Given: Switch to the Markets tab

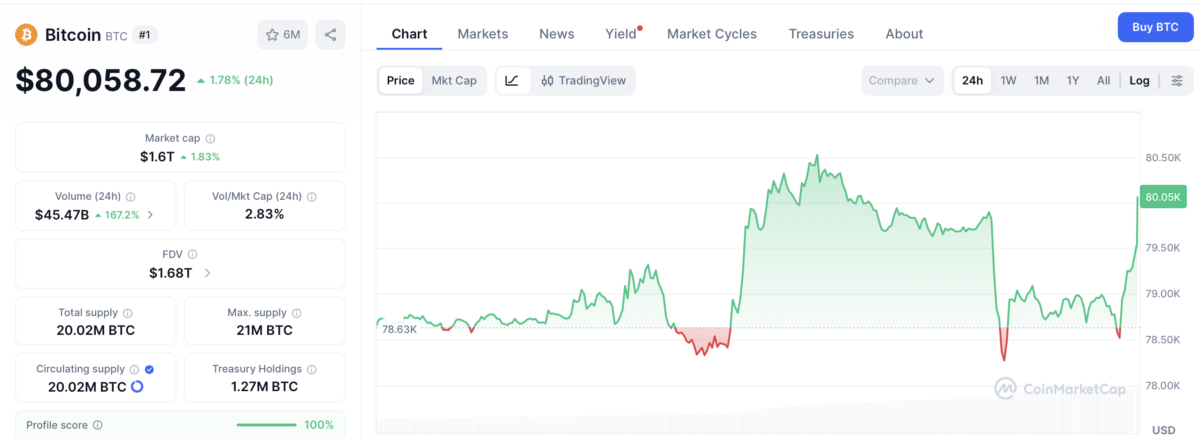Looking at the screenshot, I should [483, 34].
